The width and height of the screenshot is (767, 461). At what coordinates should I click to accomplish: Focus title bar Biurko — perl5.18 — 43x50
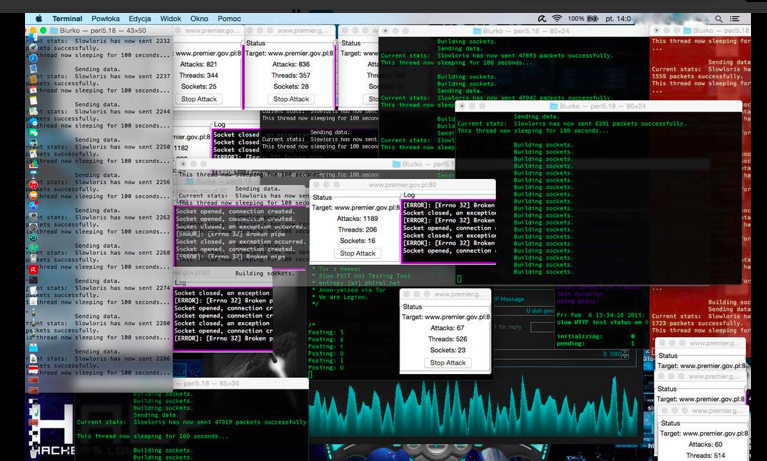98,30
